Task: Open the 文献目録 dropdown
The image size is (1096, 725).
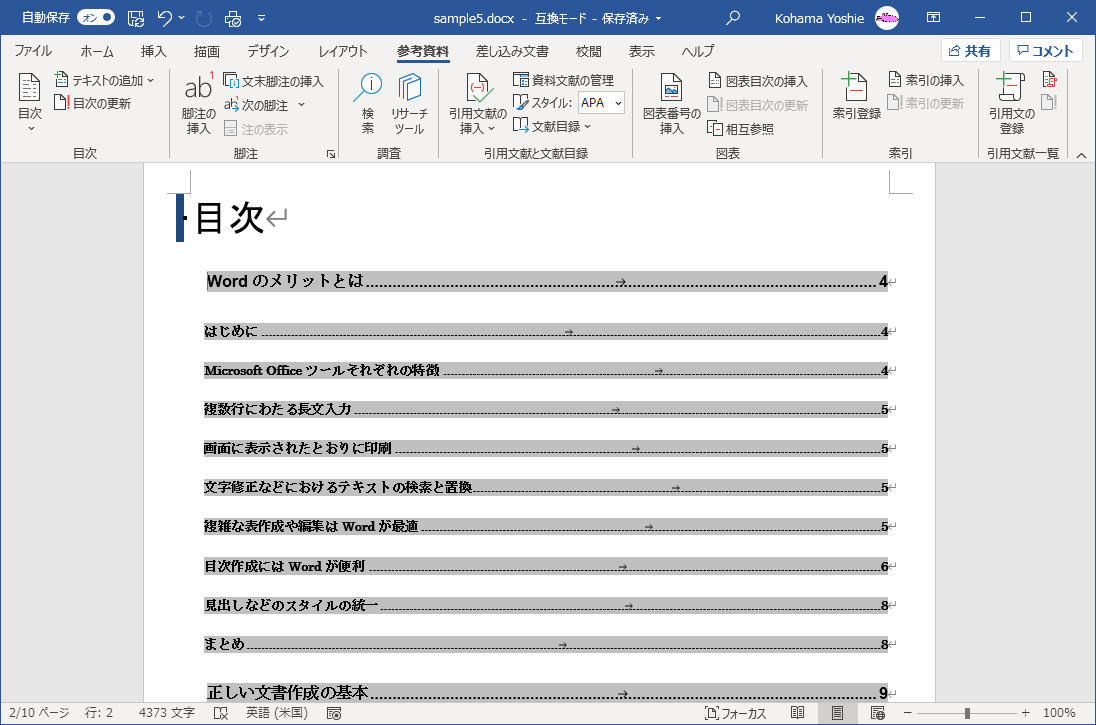Action: [x=552, y=126]
